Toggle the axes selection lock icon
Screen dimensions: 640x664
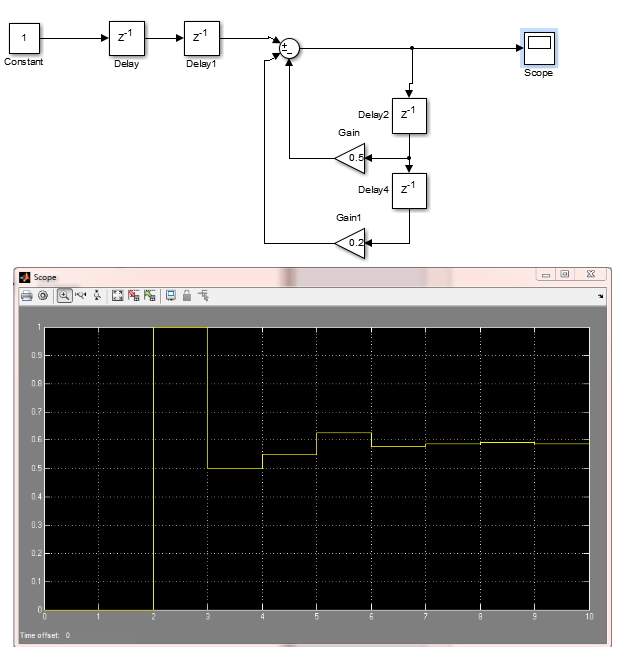pyautogui.click(x=187, y=296)
